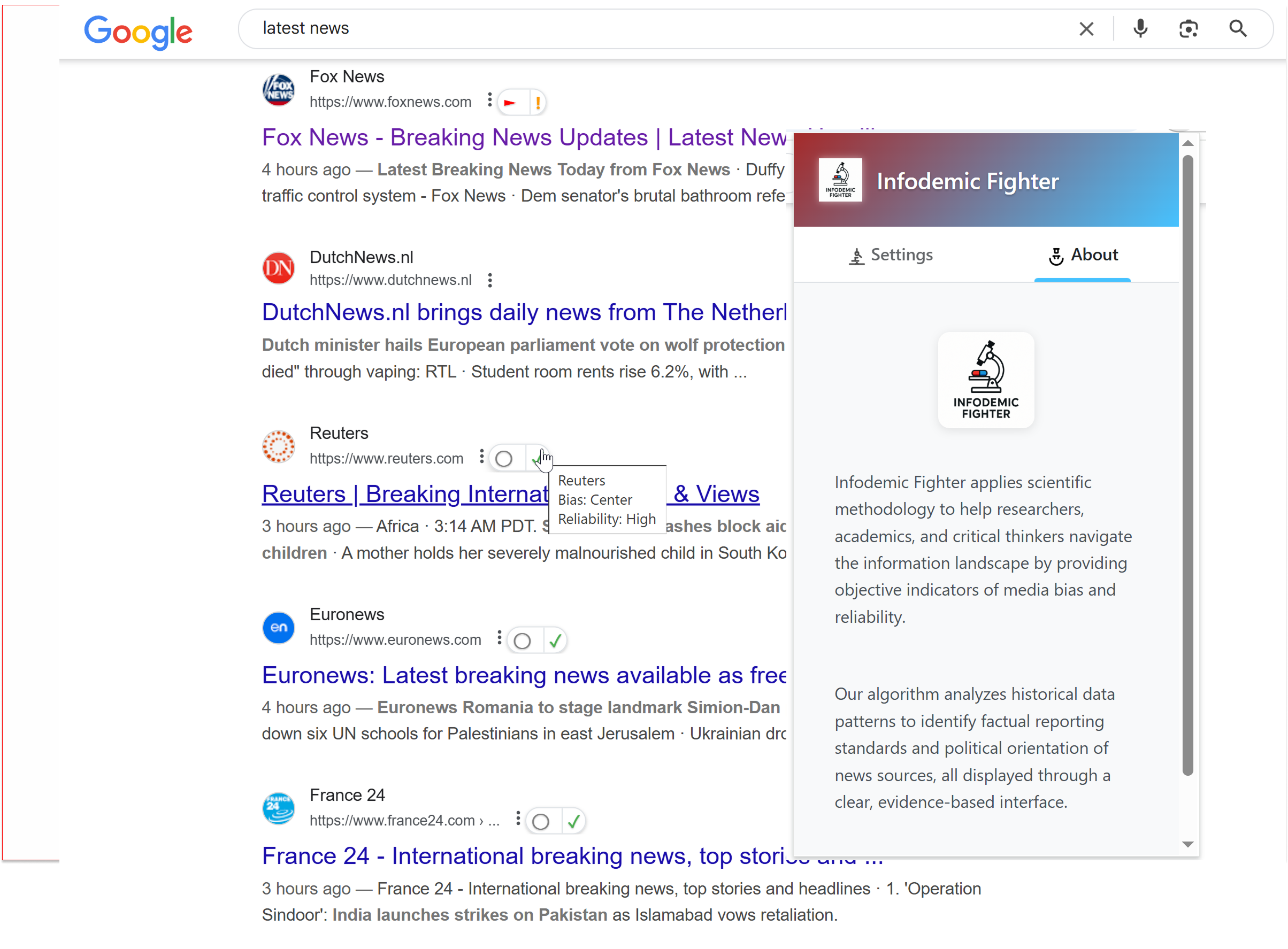Open three-dot menu next to foxnews.com URL
The height and width of the screenshot is (949, 1288).
(489, 100)
